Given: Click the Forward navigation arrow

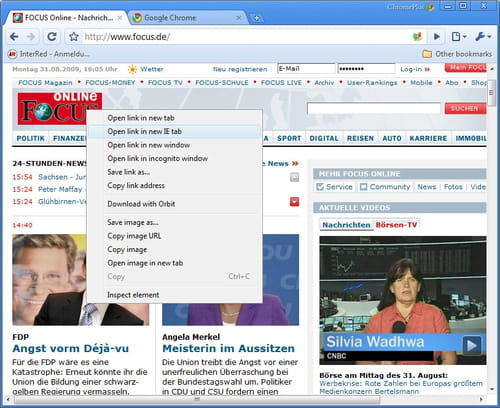Looking at the screenshot, I should pyautogui.click(x=31, y=37).
